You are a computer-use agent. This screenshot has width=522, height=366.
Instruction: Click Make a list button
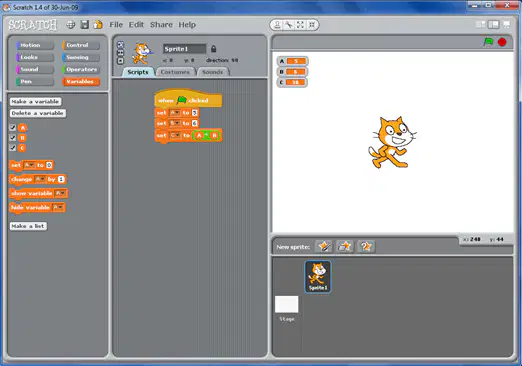[x=28, y=226]
